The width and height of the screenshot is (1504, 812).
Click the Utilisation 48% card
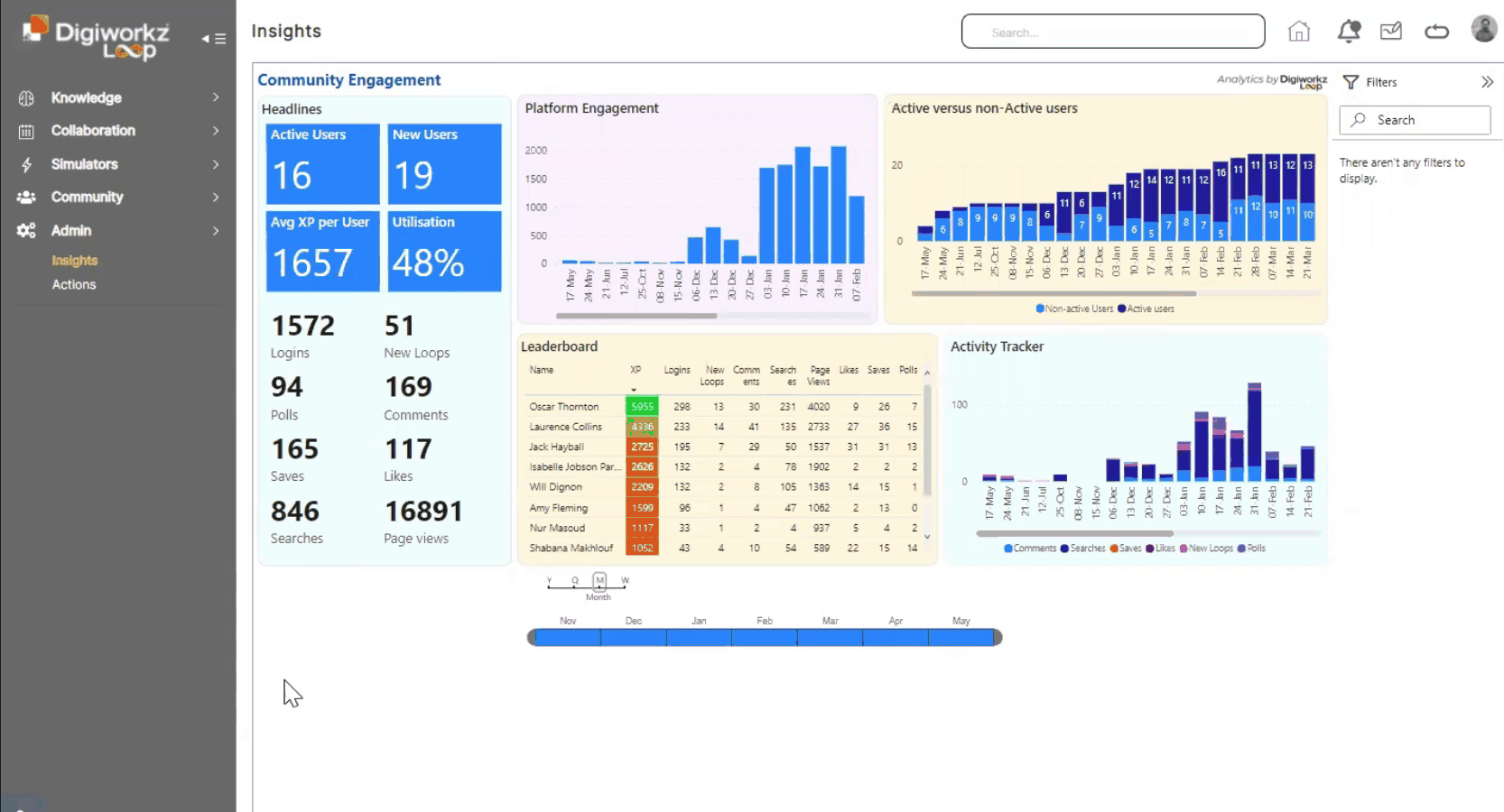coord(444,252)
